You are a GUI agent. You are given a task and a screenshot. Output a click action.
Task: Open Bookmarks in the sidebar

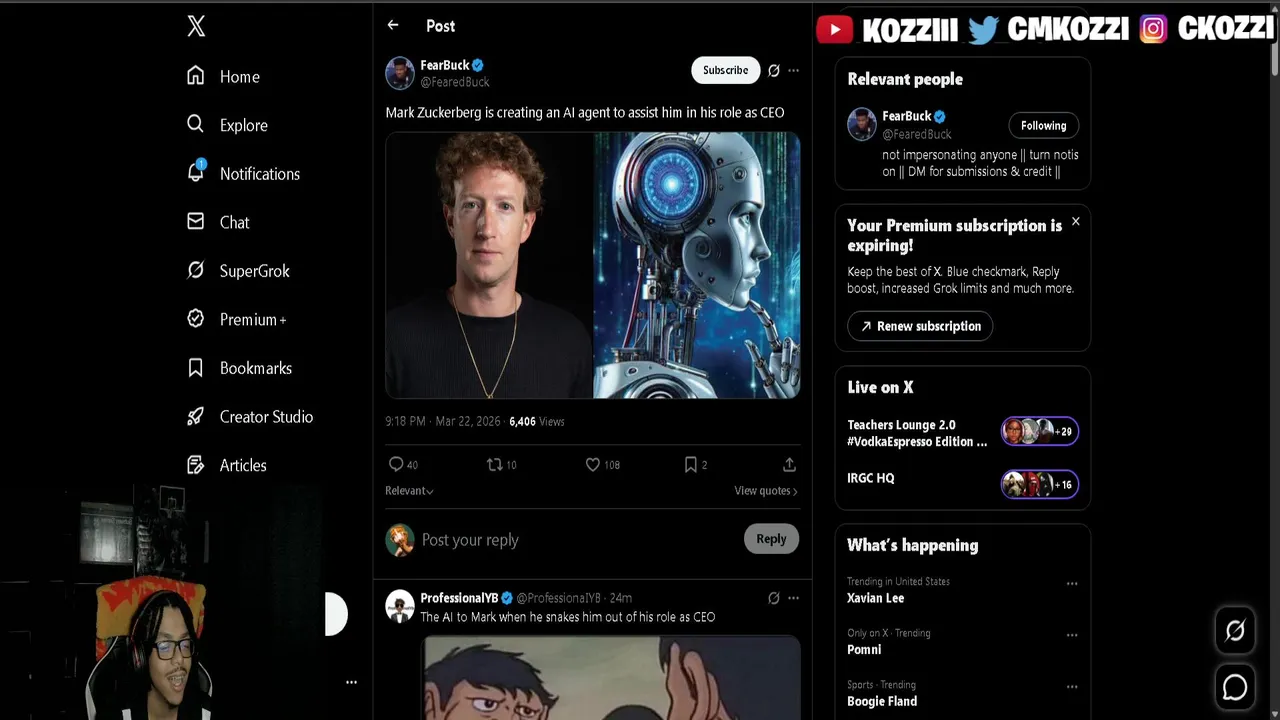tap(255, 368)
